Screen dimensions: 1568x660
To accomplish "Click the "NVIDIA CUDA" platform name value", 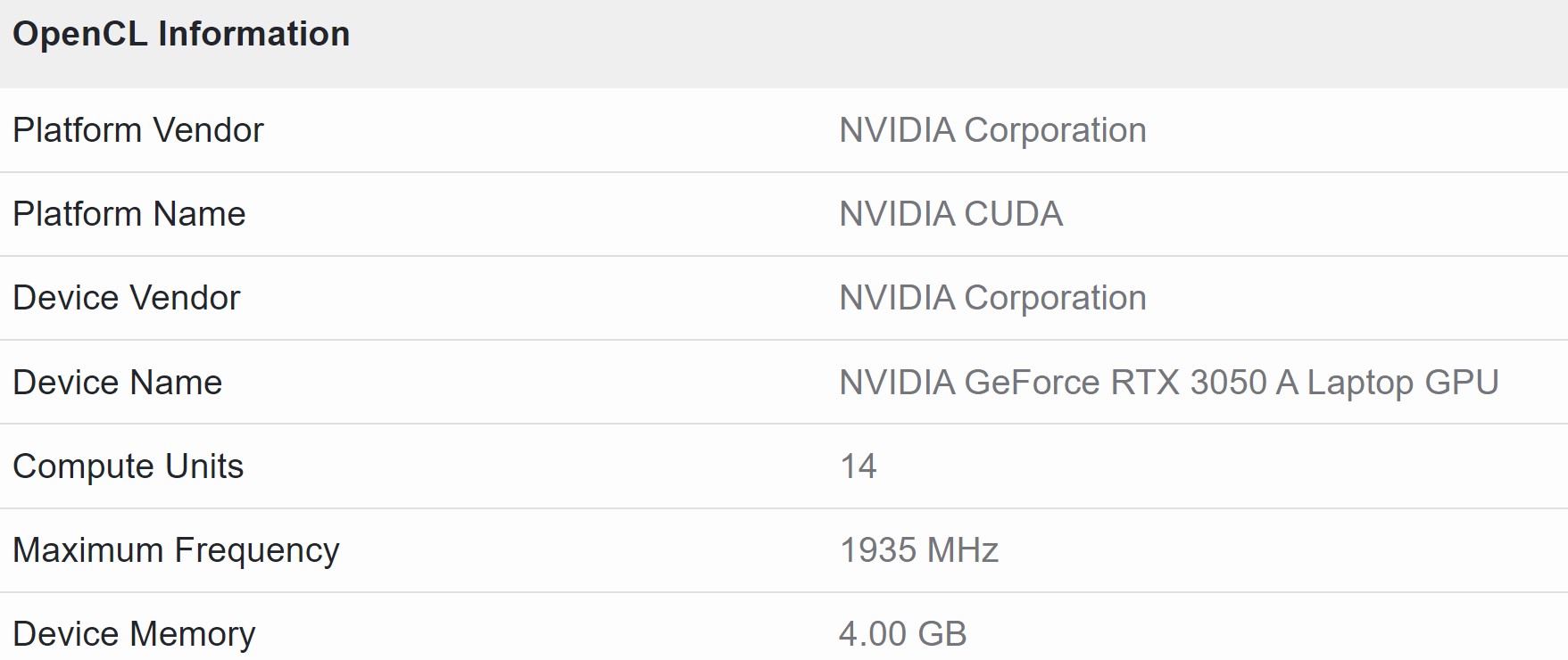I will pyautogui.click(x=950, y=214).
